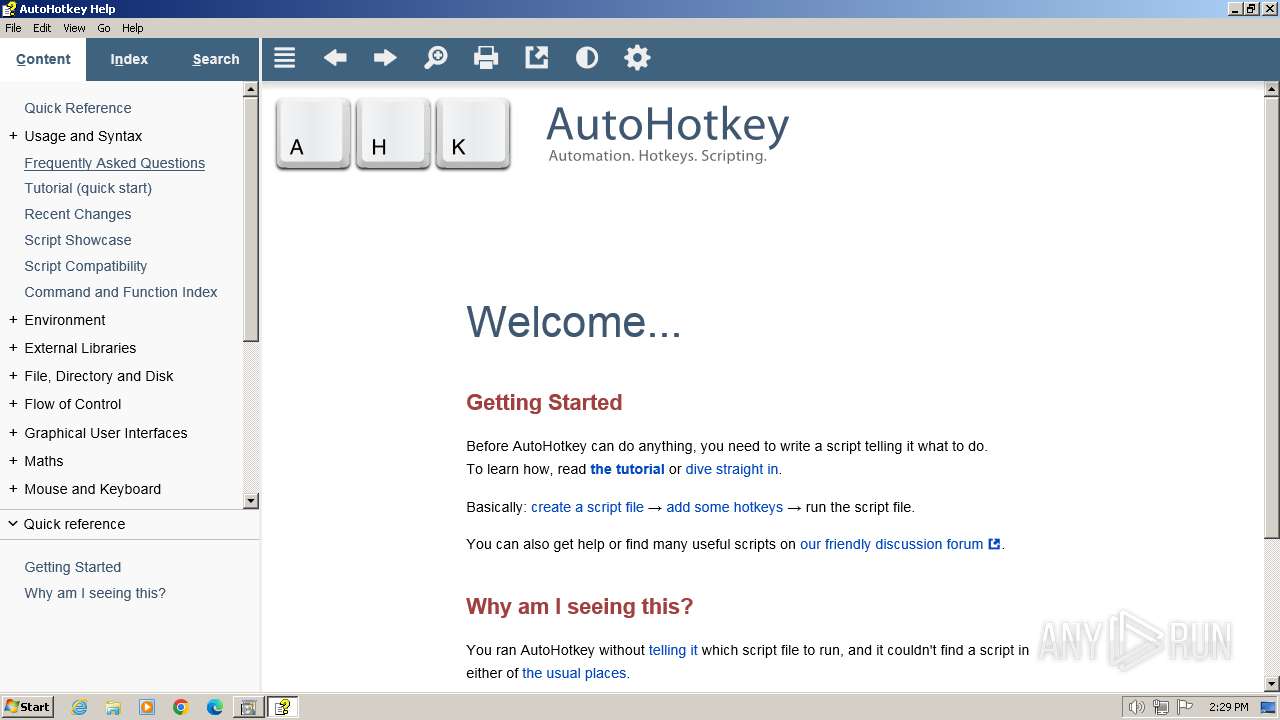Expand Flow of Control tree node
The width and height of the screenshot is (1280, 720).
coord(13,404)
